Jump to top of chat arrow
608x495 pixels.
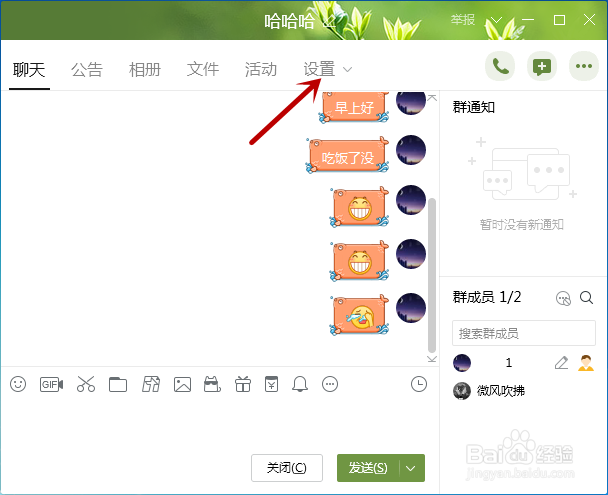click(x=432, y=98)
